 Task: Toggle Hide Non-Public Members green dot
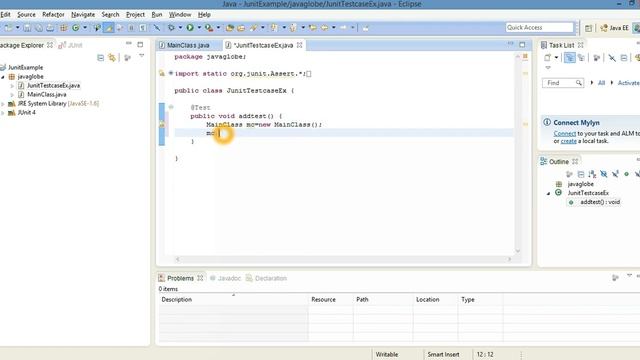(627, 174)
